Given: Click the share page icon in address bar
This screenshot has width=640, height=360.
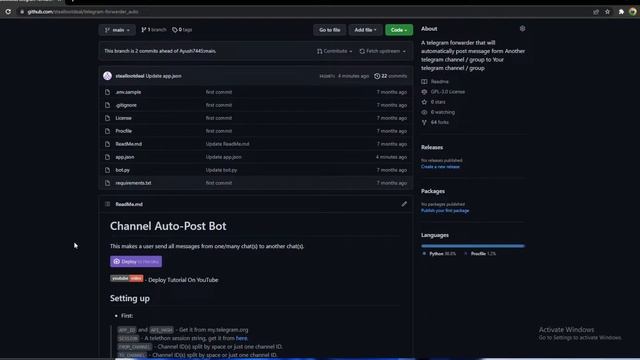Looking at the screenshot, I should click(x=596, y=12).
